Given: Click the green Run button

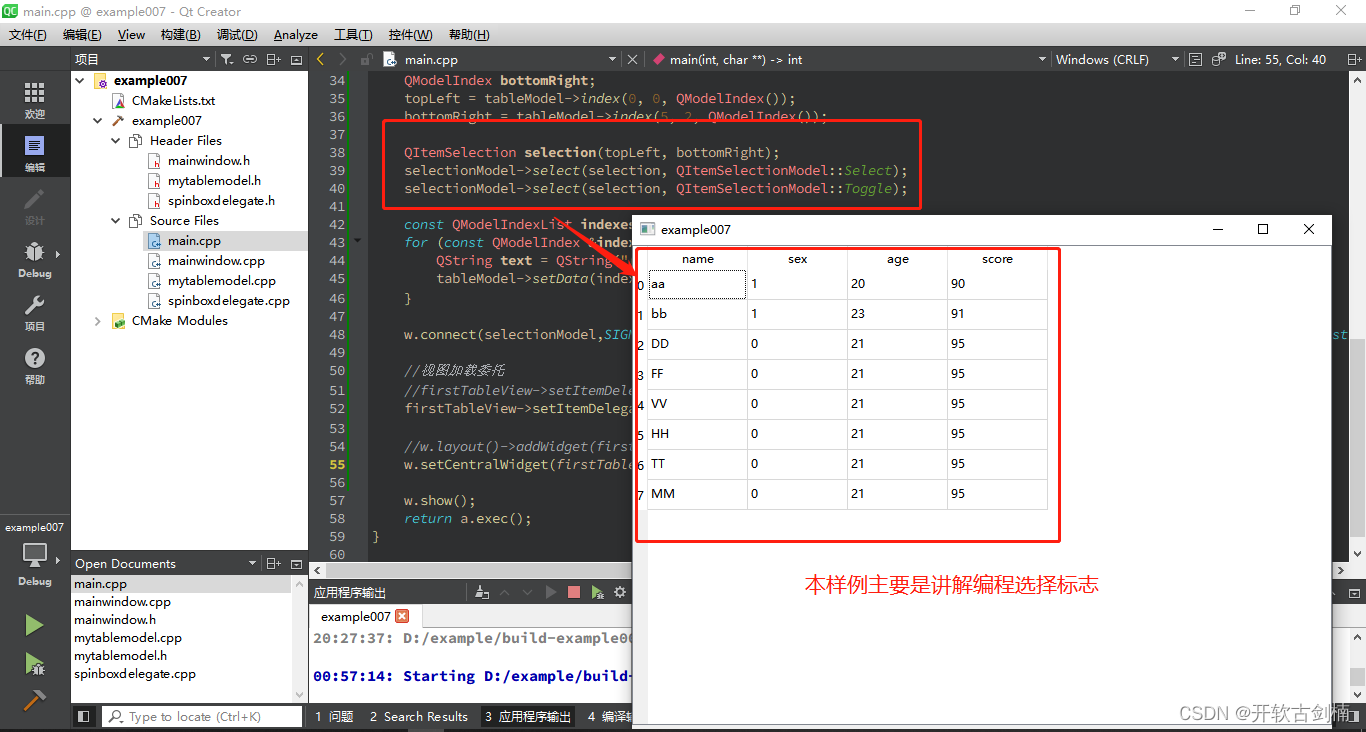Looking at the screenshot, I should 35,625.
